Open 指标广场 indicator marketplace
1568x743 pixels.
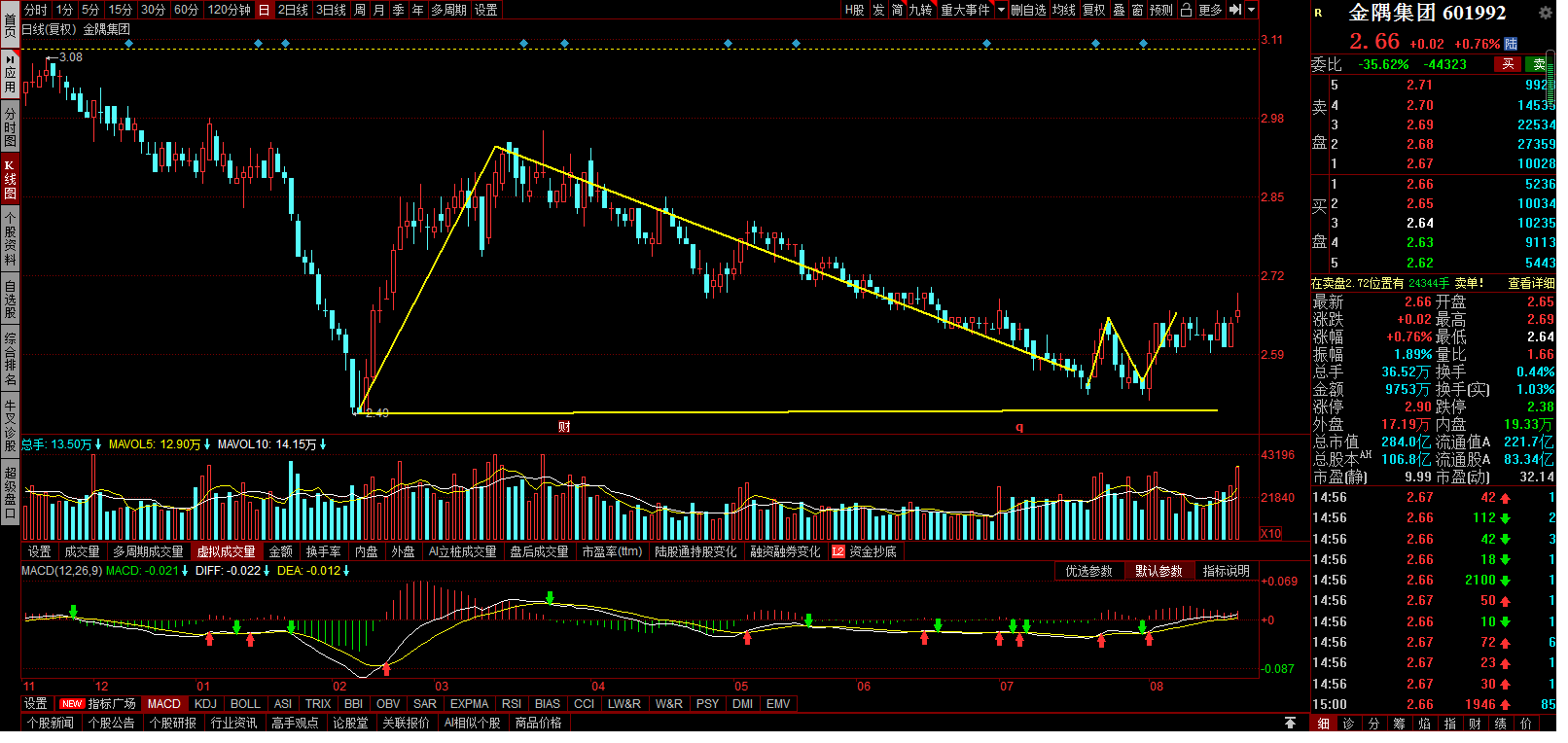pos(98,703)
